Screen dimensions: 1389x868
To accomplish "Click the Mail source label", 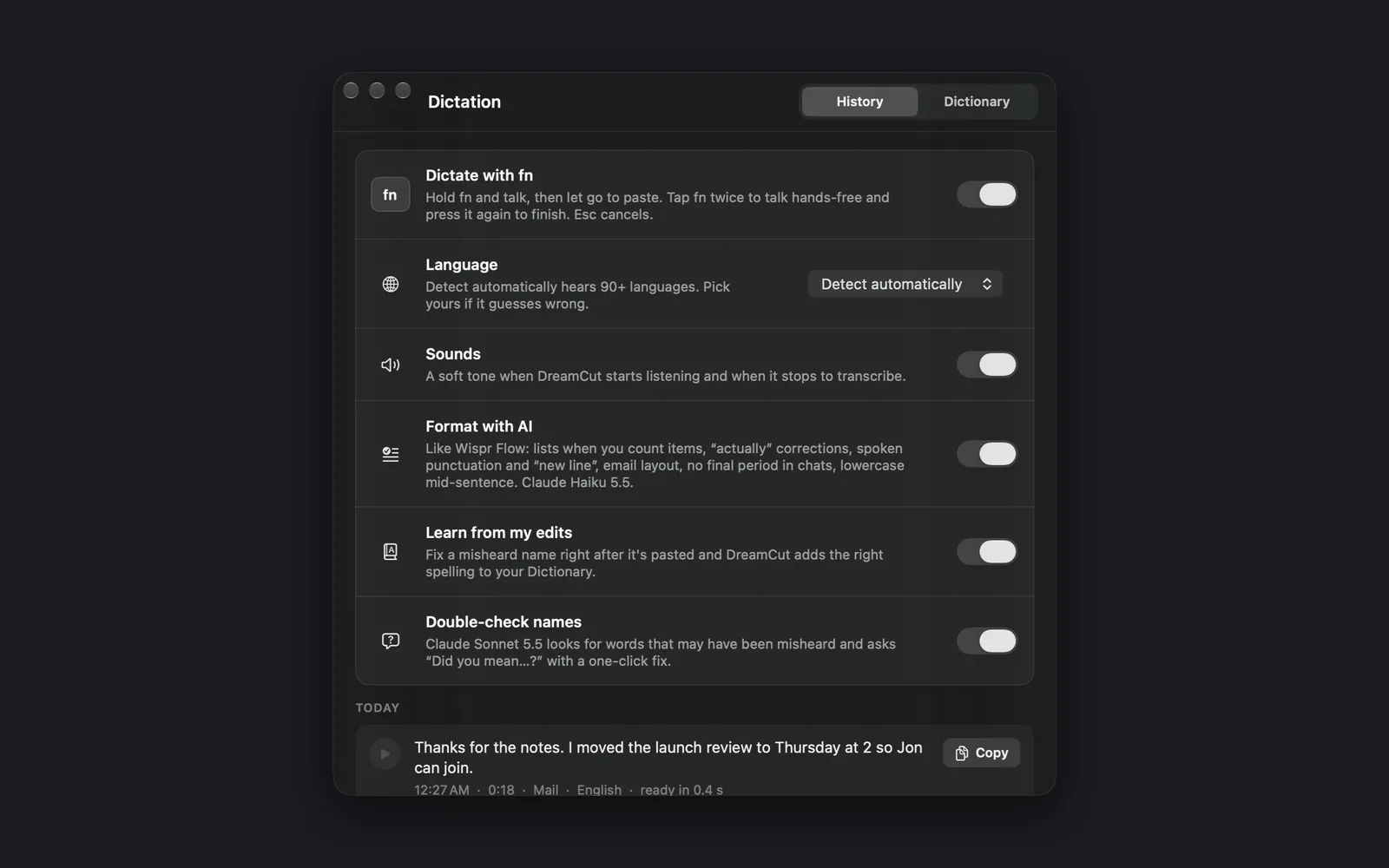I will coord(546,790).
